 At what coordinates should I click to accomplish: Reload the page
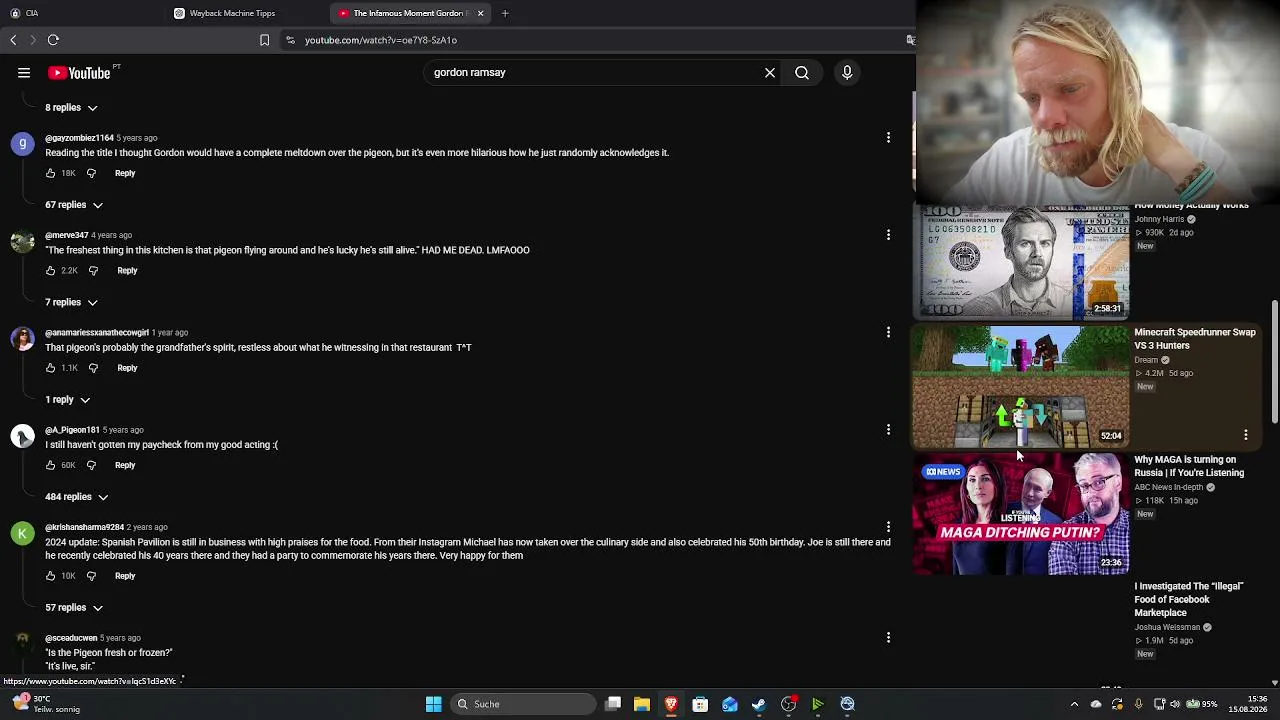pyautogui.click(x=53, y=40)
